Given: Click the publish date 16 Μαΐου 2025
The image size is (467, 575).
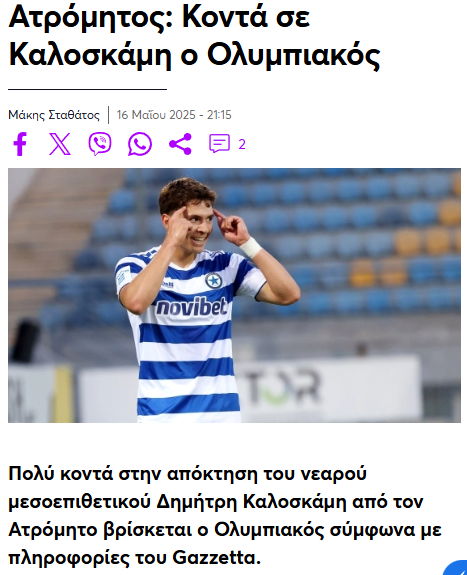Looking at the screenshot, I should [x=156, y=115].
